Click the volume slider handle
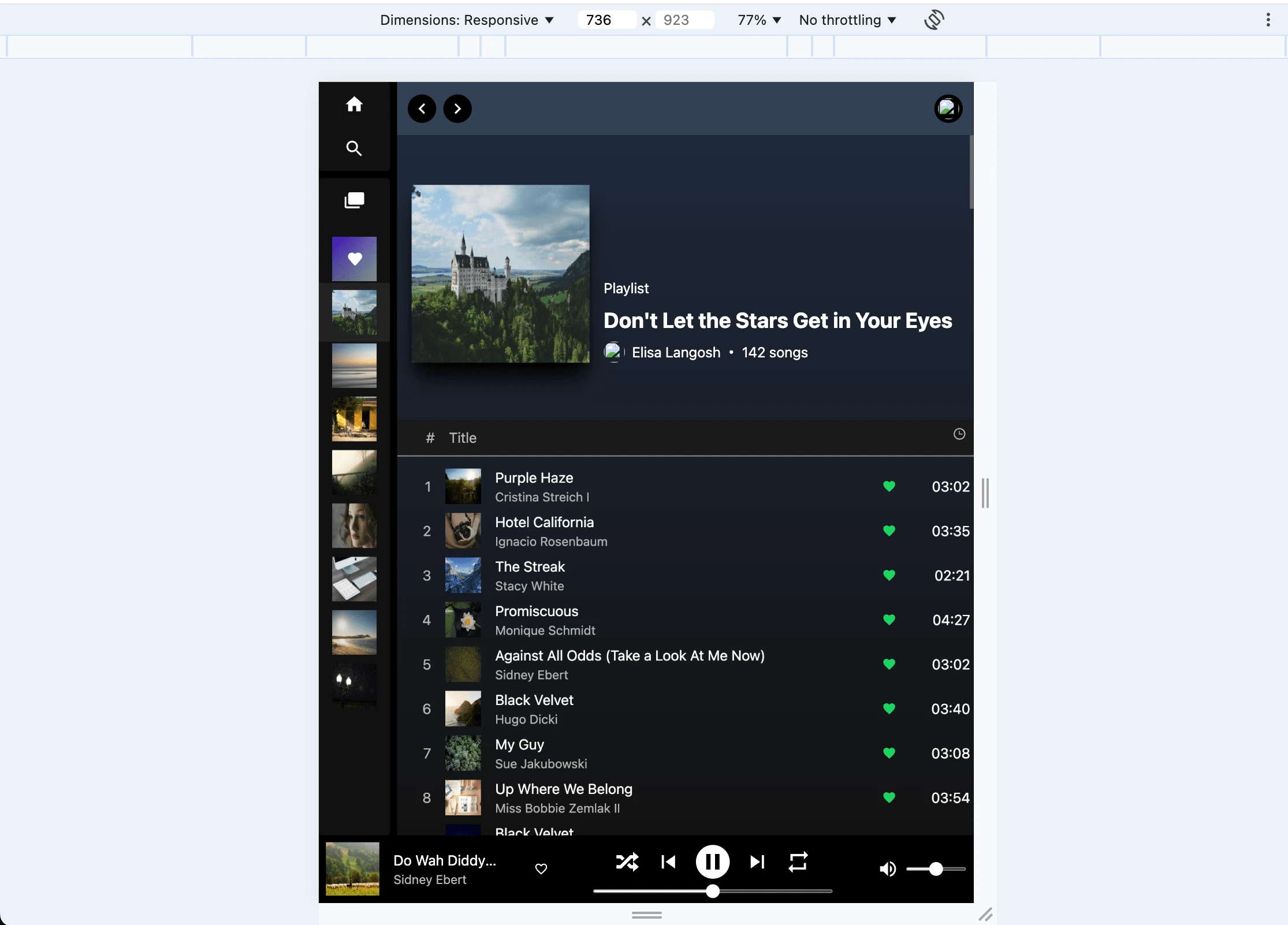Image resolution: width=1288 pixels, height=925 pixels. (x=936, y=869)
